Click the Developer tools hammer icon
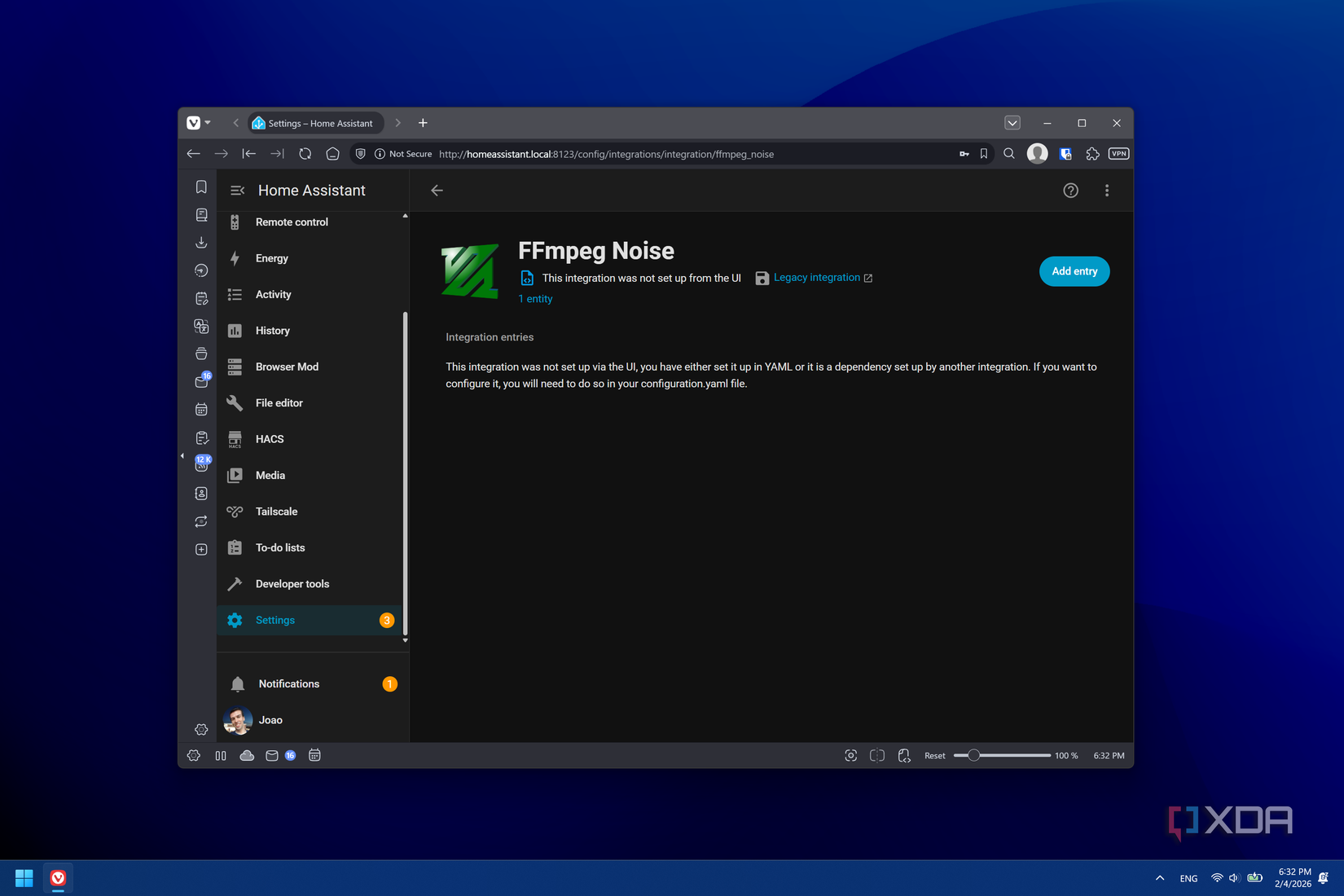 (235, 584)
